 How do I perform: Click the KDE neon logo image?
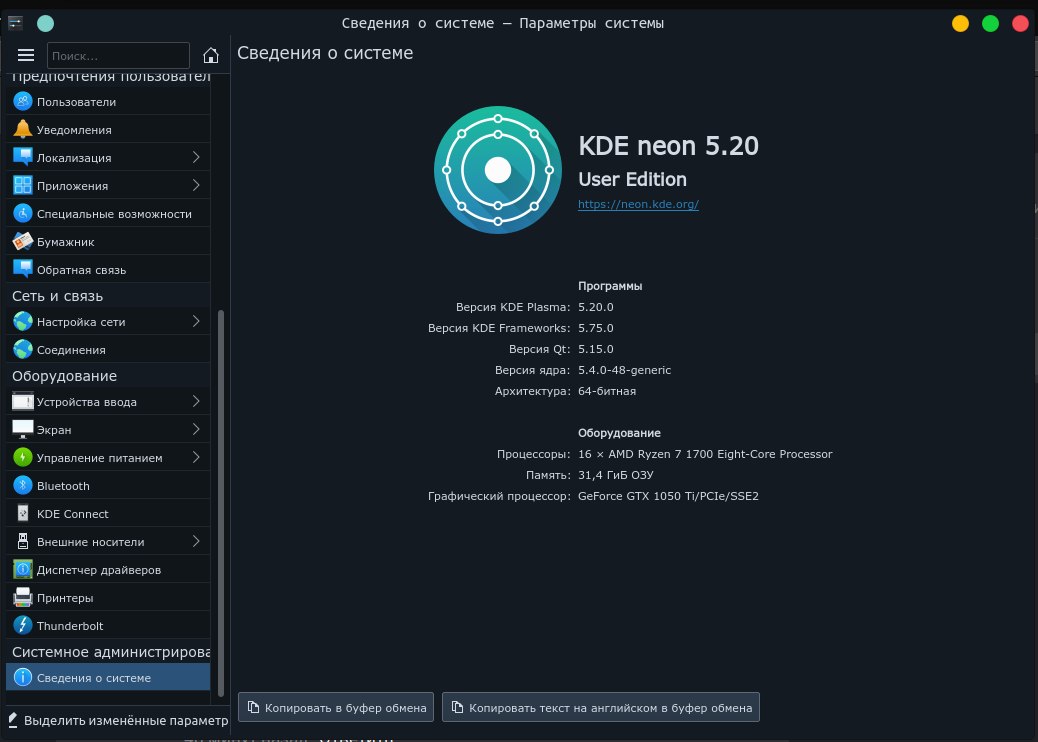(x=498, y=170)
